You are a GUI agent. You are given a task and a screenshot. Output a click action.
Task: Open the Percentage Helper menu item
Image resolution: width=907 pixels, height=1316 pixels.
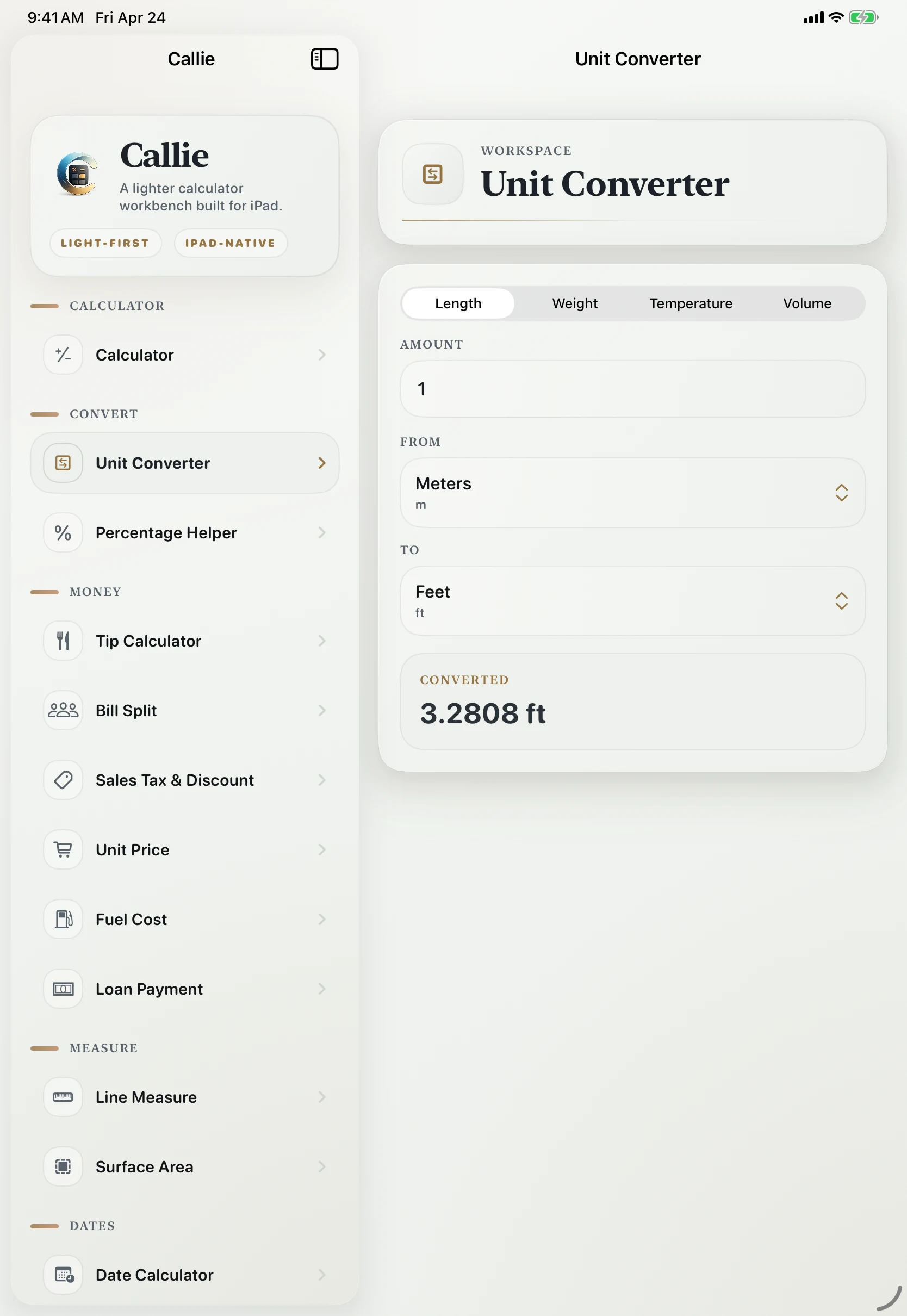[185, 533]
